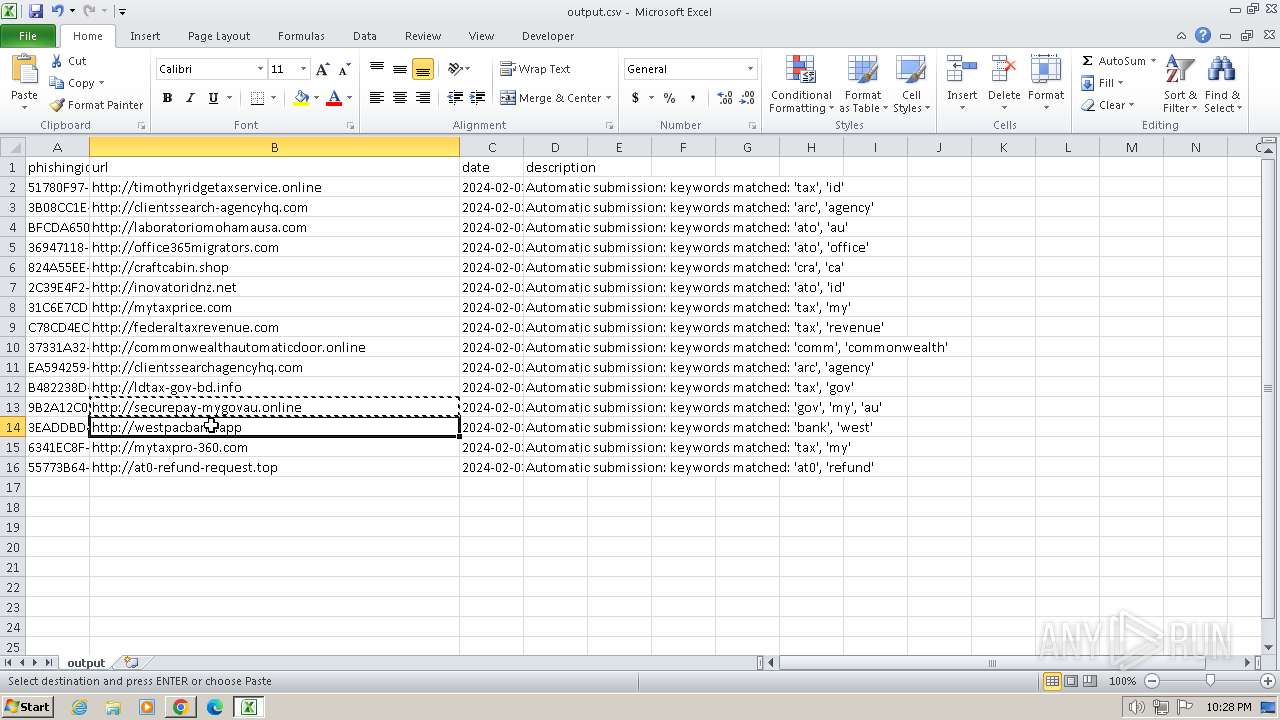
Task: Decrease decimal places
Action: 747,98
